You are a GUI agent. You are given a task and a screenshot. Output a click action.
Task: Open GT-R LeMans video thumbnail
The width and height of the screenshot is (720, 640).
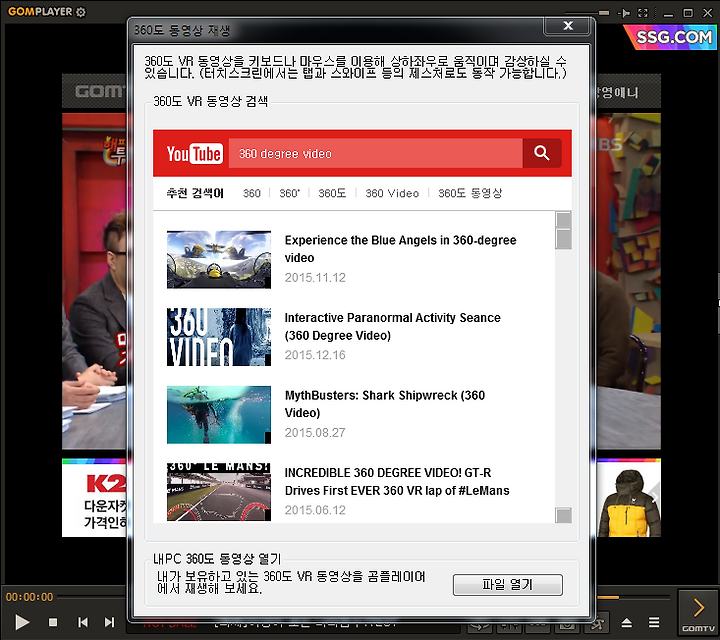[x=219, y=492]
